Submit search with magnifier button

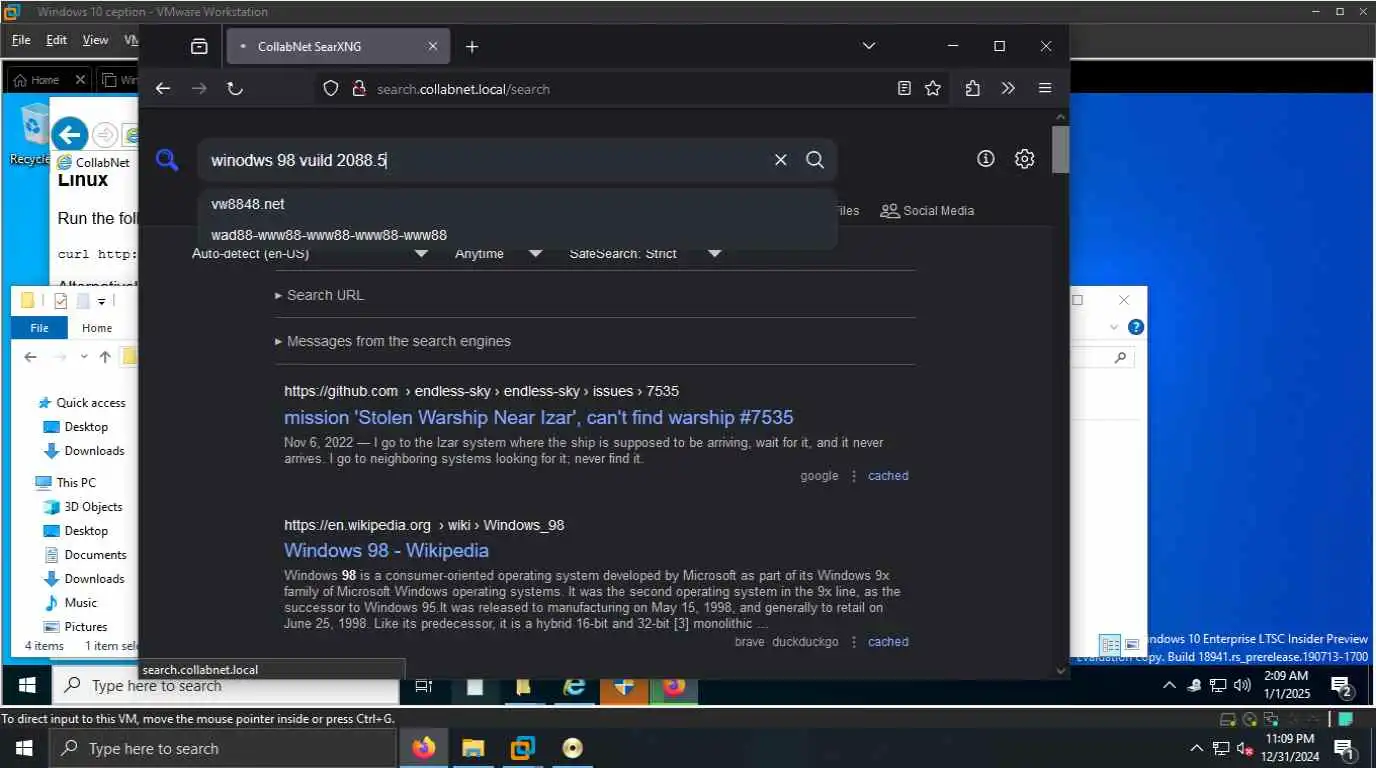[815, 160]
